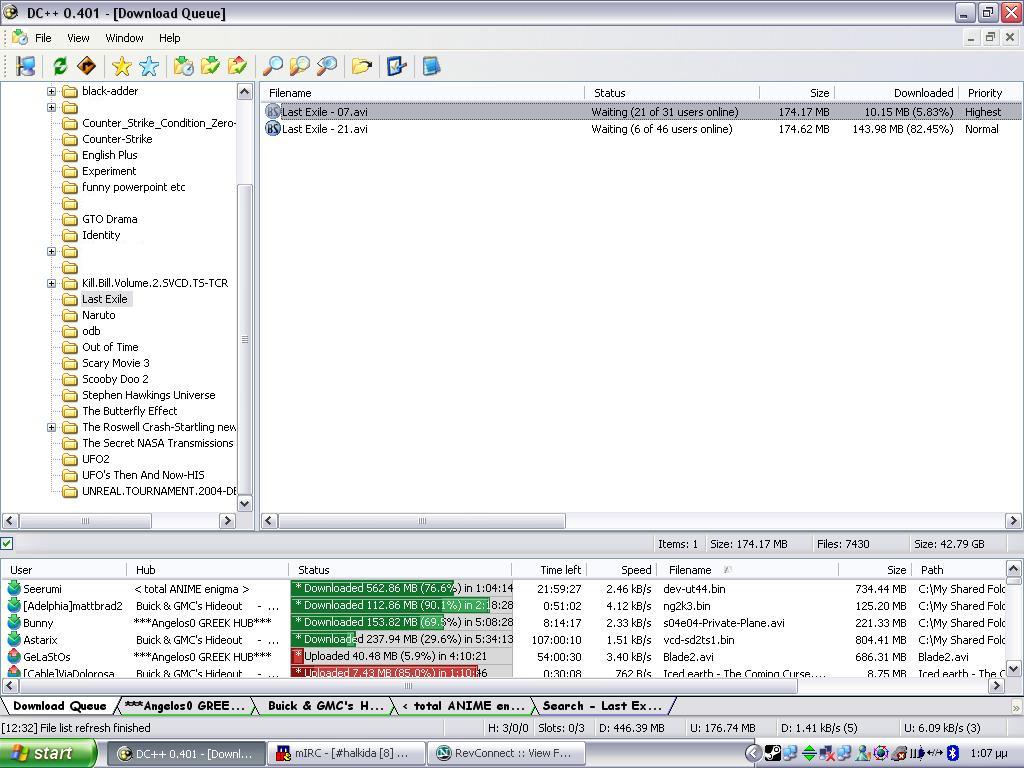
Task: Click Astarix's download progress bar
Action: 402,639
